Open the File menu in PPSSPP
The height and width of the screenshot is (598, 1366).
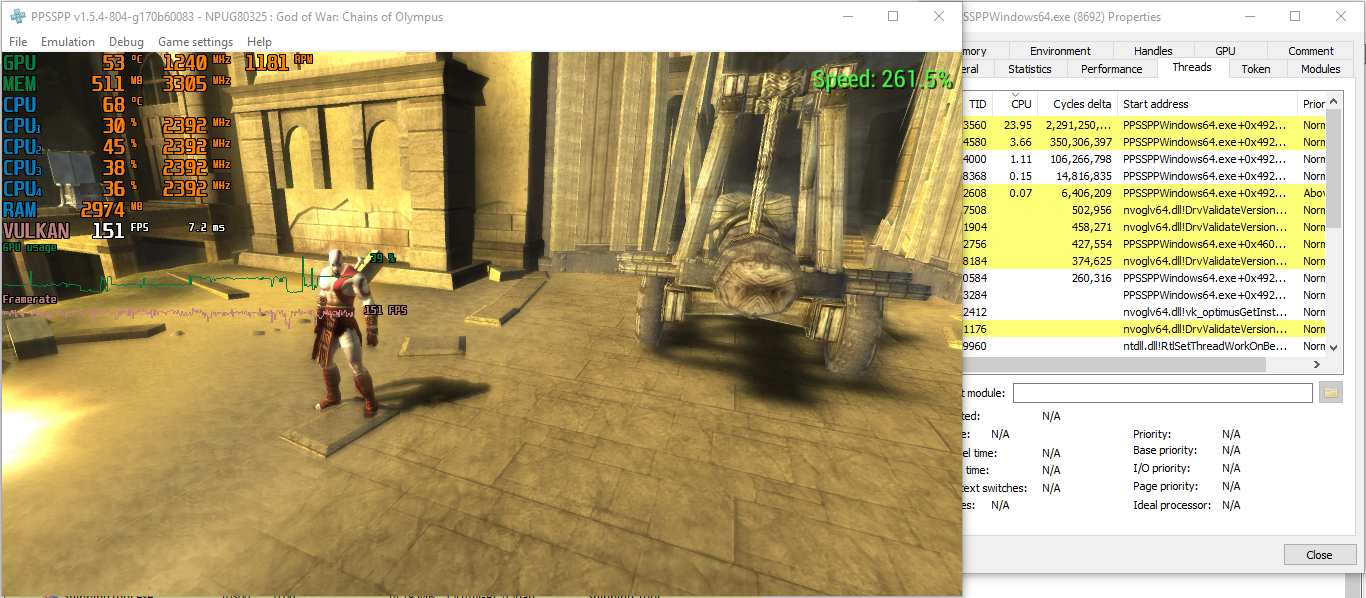tap(18, 42)
